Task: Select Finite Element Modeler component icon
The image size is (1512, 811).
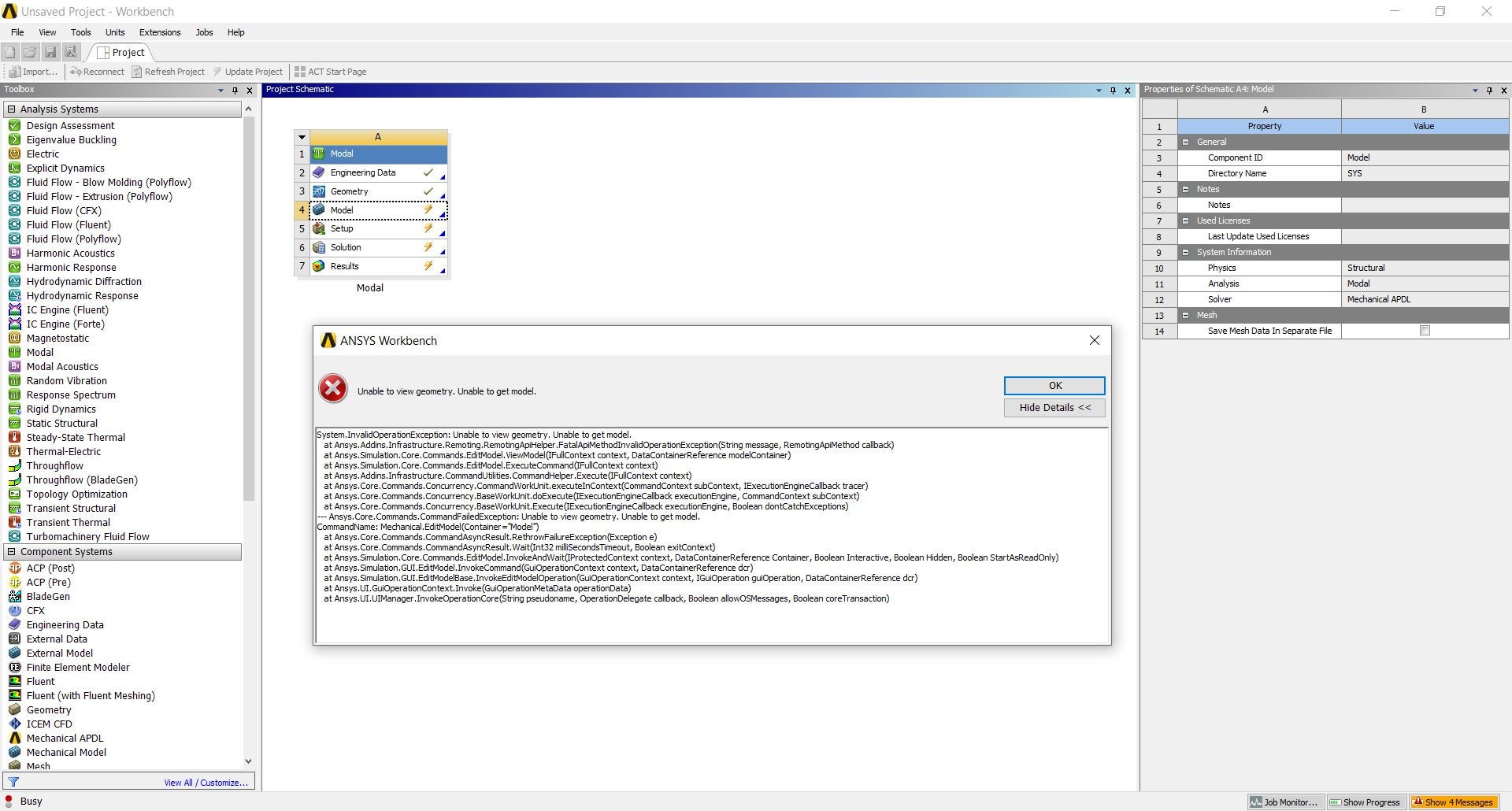Action: (x=14, y=667)
